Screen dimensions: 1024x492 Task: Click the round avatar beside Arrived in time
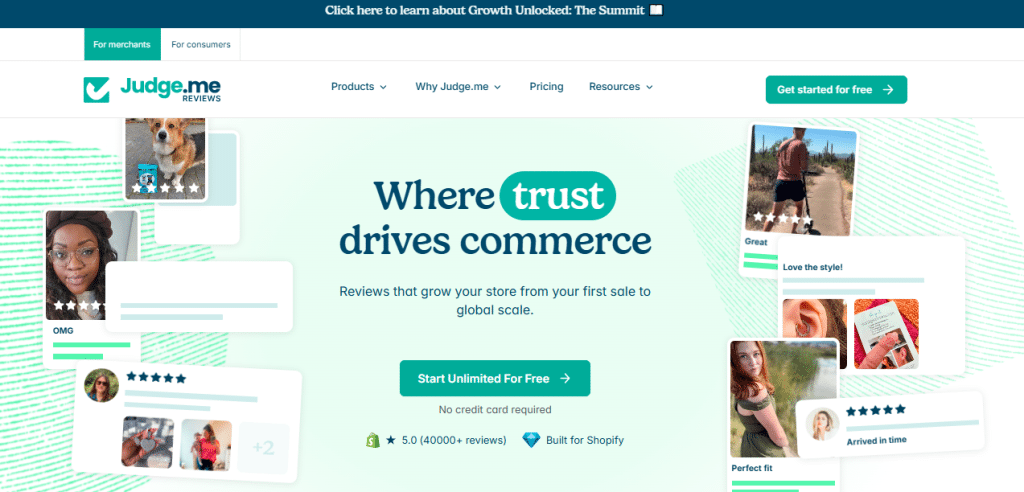tap(822, 425)
